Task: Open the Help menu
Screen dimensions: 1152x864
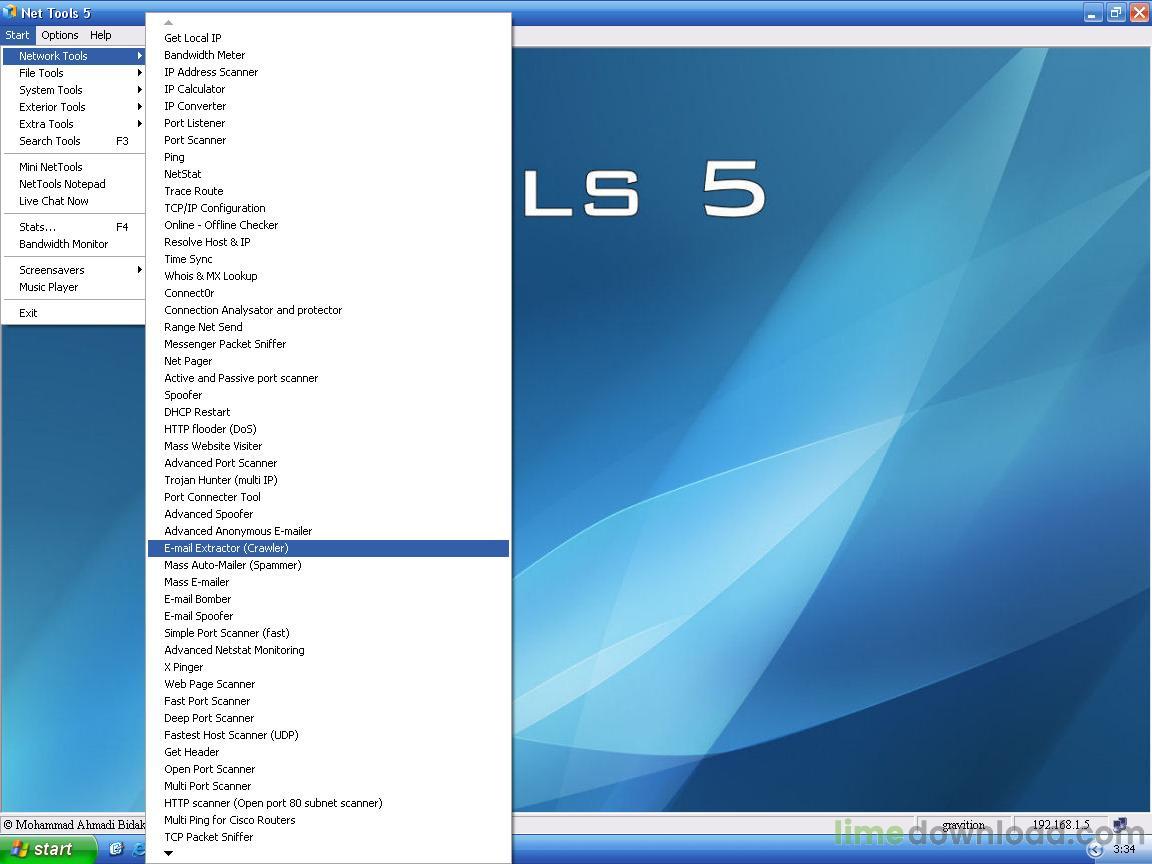Action: (101, 35)
